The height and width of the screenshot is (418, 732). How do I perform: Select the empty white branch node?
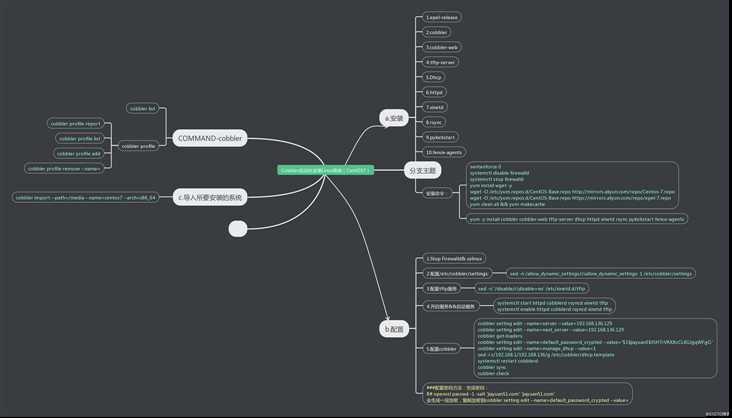pos(238,229)
